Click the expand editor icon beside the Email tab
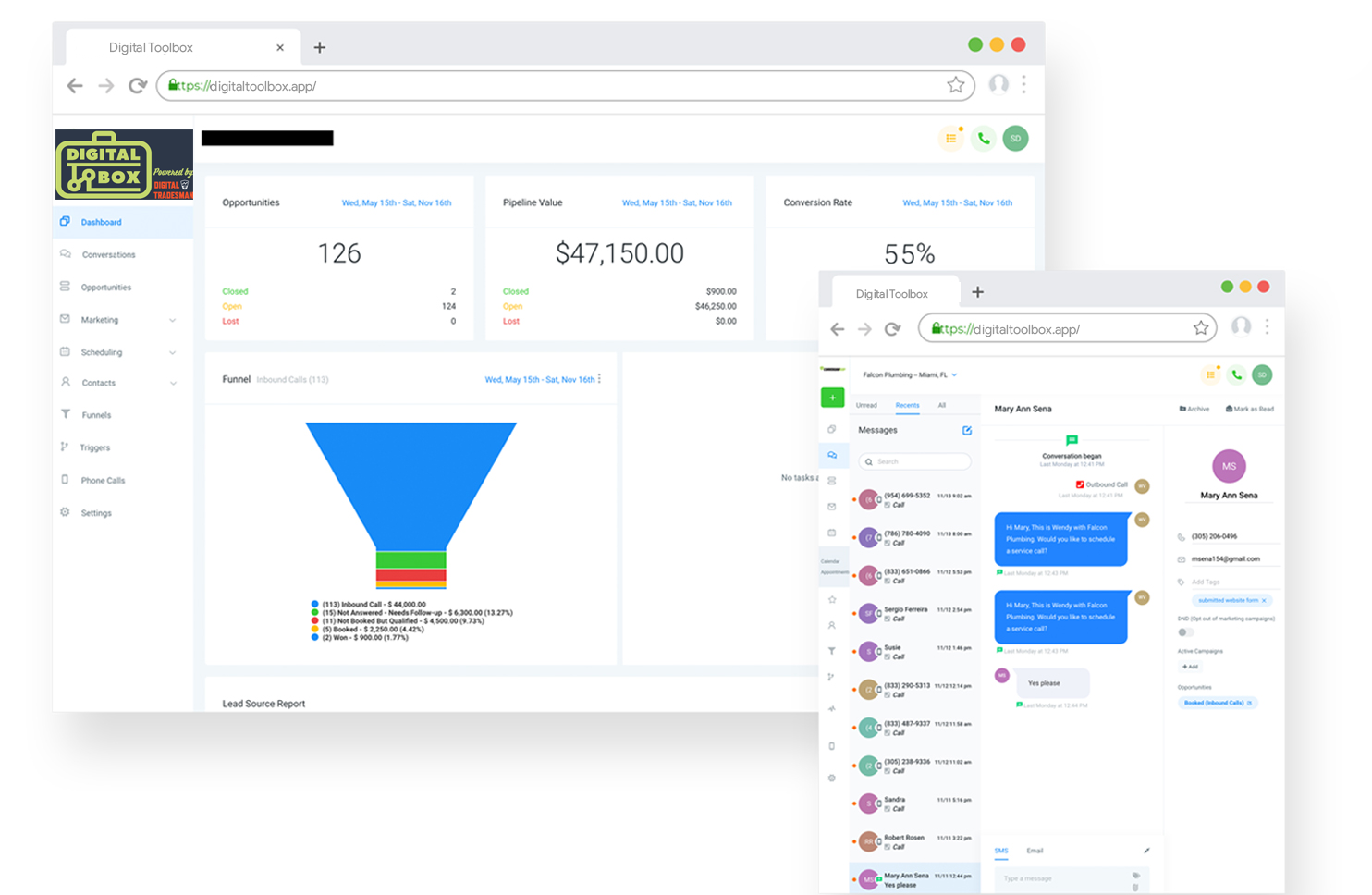 tap(1146, 851)
